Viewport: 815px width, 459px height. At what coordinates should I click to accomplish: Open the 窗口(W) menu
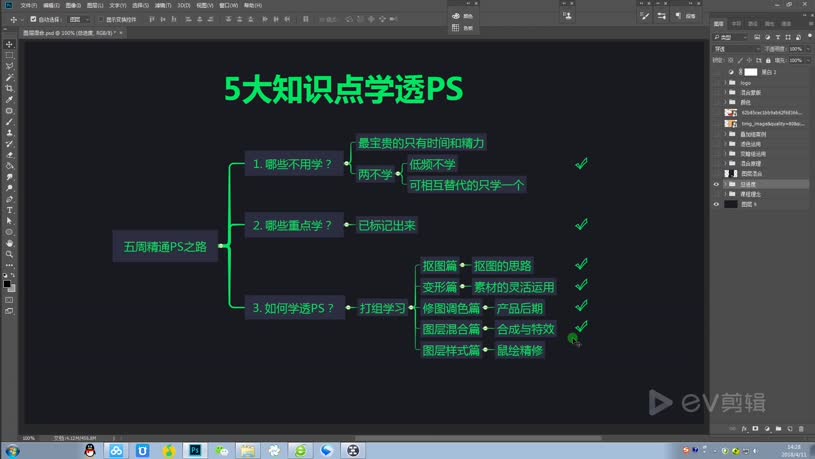(229, 5)
